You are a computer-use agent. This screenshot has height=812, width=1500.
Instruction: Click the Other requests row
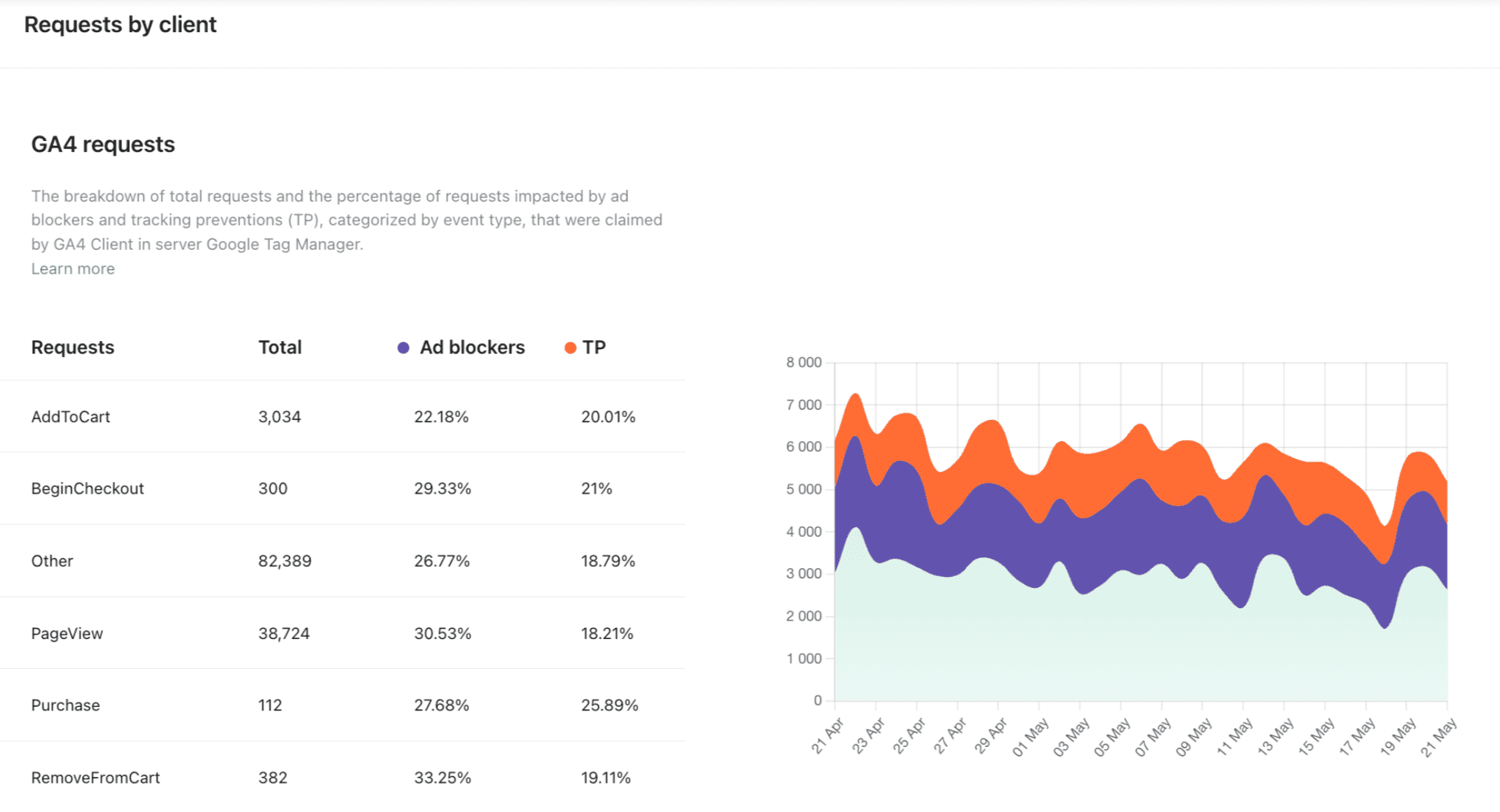coord(343,561)
